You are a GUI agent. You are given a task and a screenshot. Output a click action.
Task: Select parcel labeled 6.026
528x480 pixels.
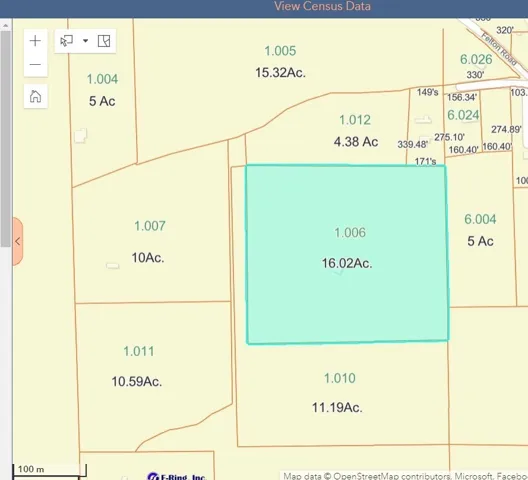point(476,59)
